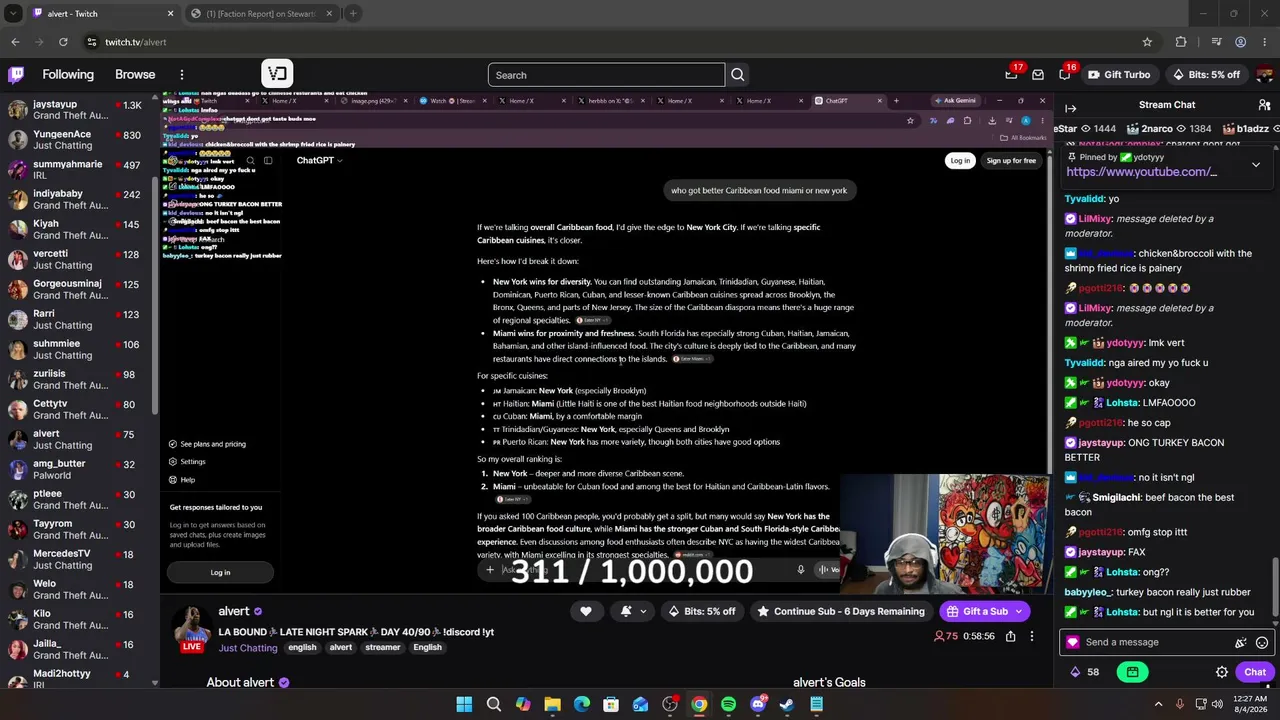Open the Twitch inbox envelope icon
Screen dimensions: 1280x720
tap(1038, 75)
